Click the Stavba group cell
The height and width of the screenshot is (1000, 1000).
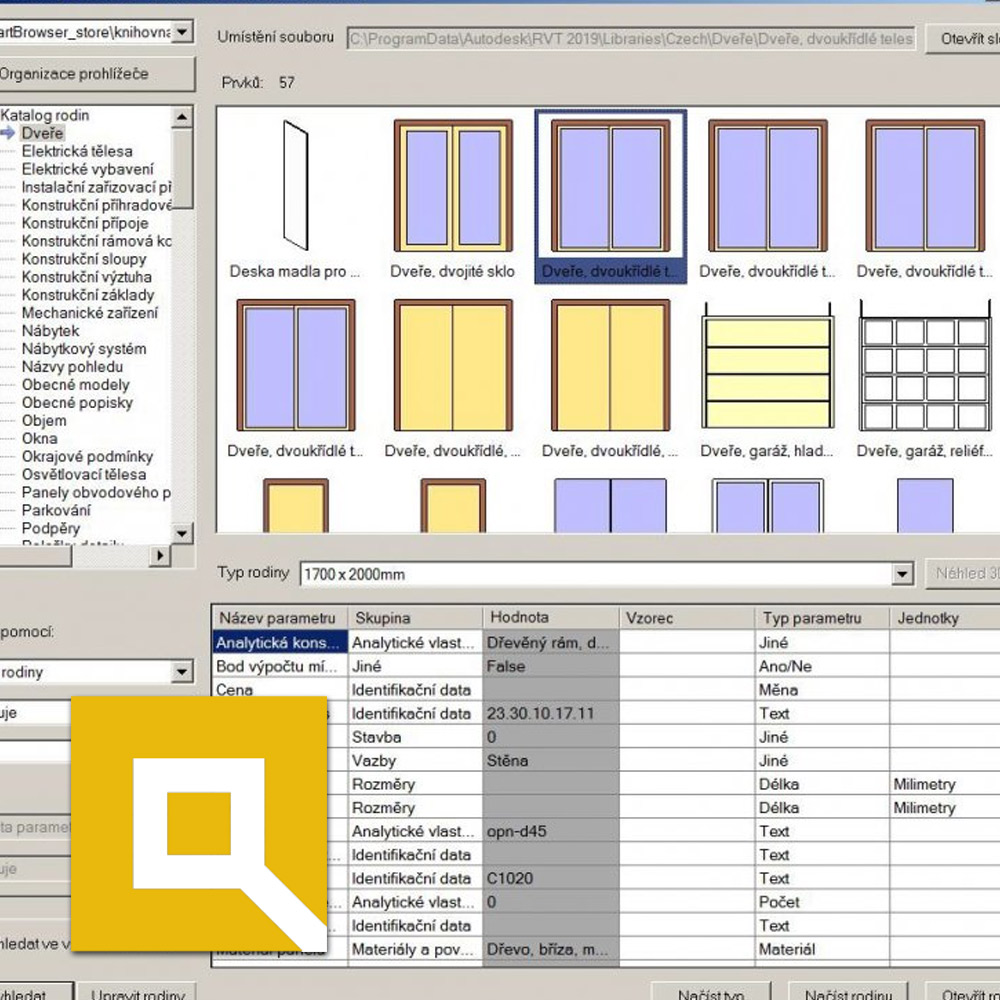click(415, 737)
